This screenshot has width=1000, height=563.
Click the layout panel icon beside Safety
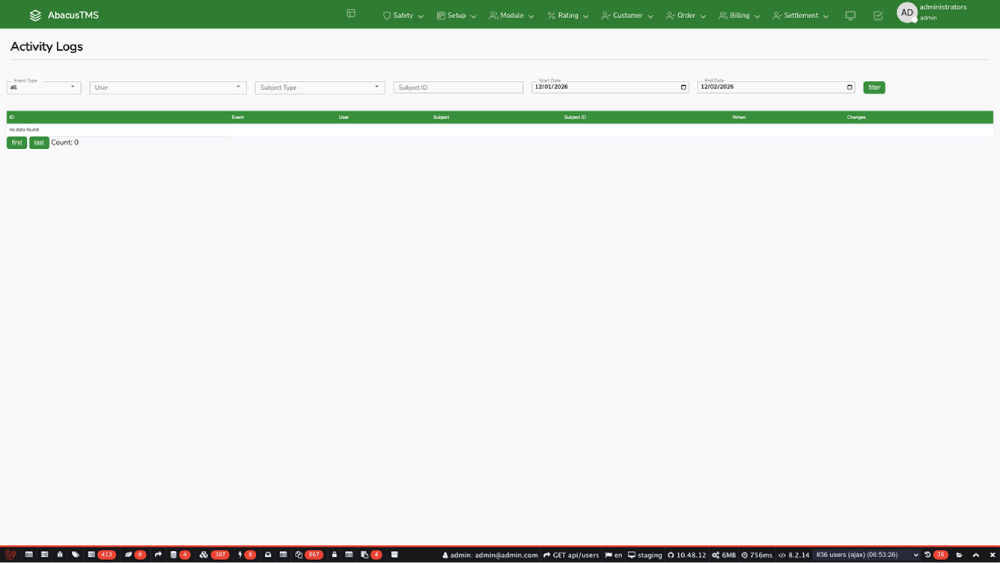[x=351, y=14]
